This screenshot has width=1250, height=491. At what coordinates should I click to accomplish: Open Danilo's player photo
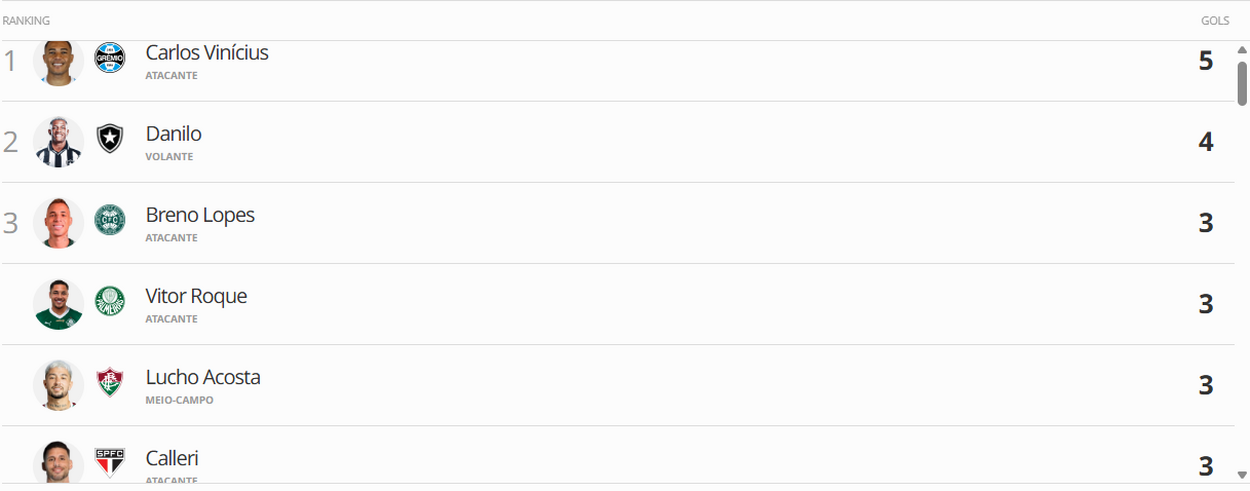pyautogui.click(x=58, y=141)
